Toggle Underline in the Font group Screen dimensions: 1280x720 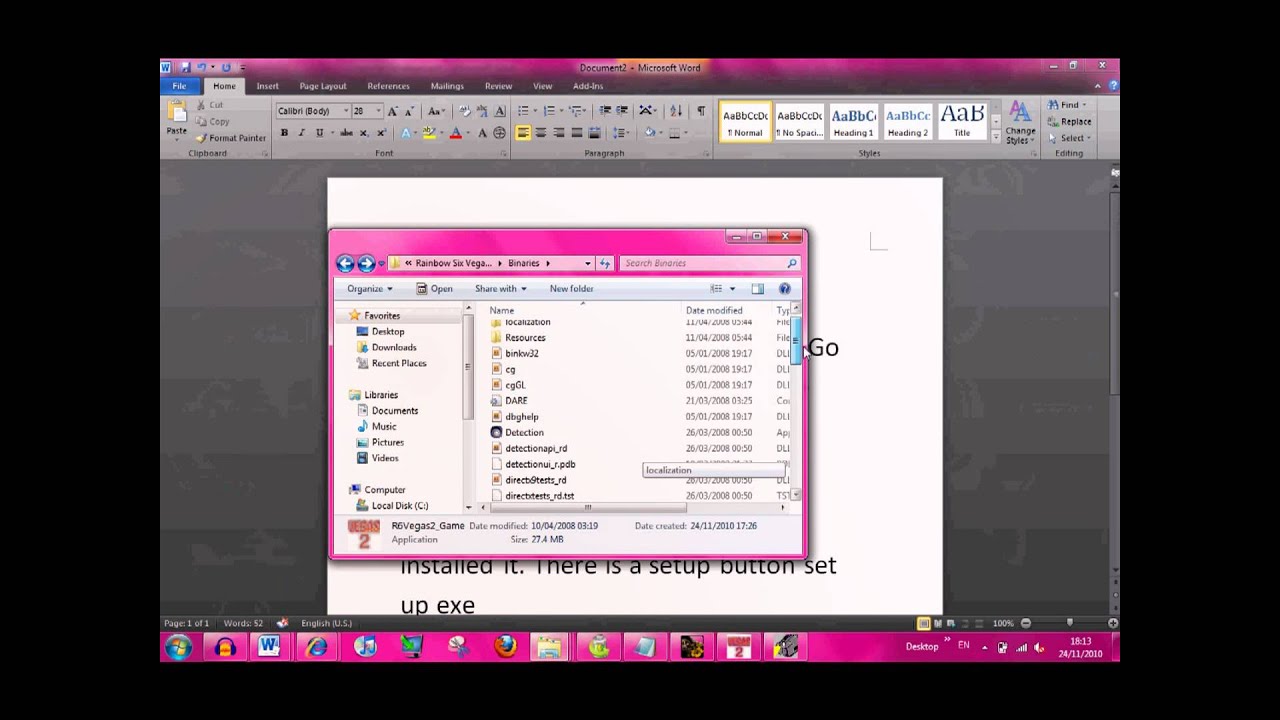[x=319, y=133]
